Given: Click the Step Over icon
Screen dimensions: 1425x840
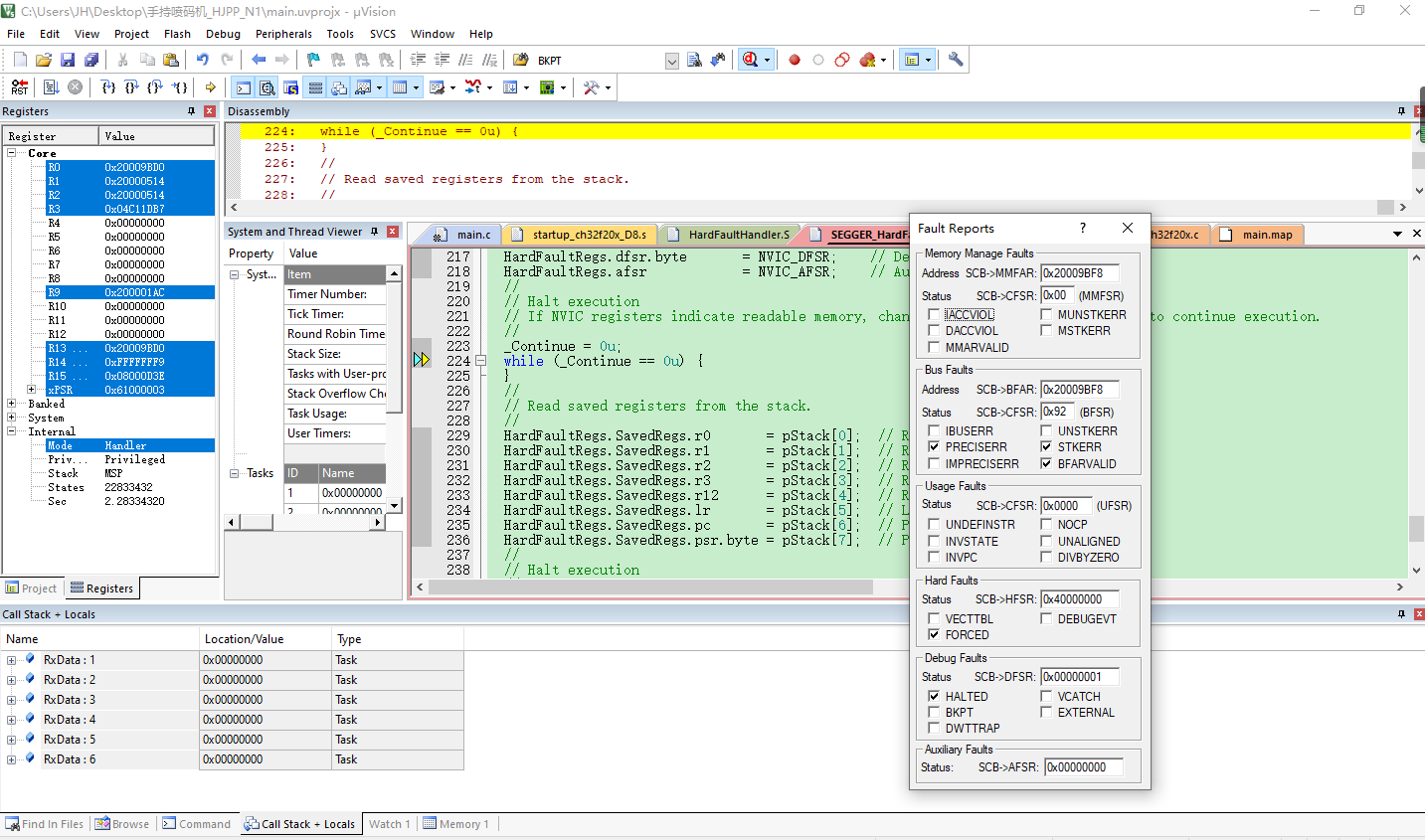Looking at the screenshot, I should [132, 87].
